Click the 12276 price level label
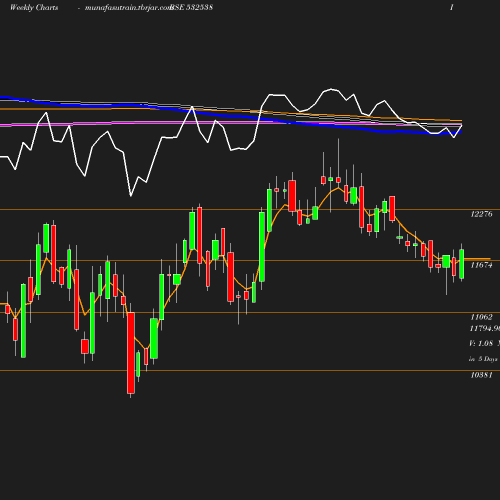Viewport: 500px width, 500px height. [481, 214]
